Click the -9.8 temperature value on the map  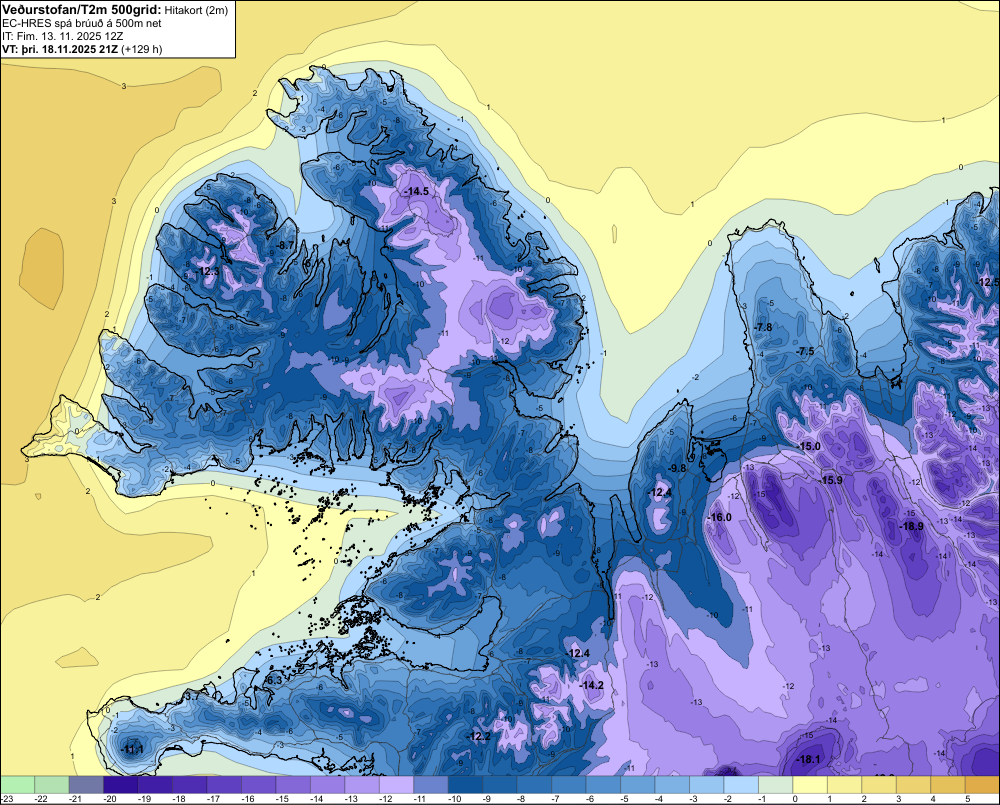point(677,468)
